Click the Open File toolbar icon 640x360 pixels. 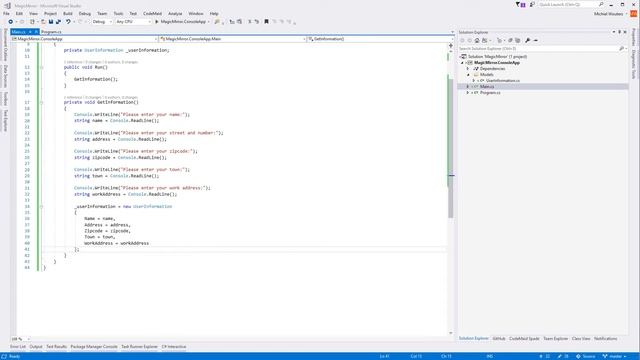pyautogui.click(x=43, y=22)
